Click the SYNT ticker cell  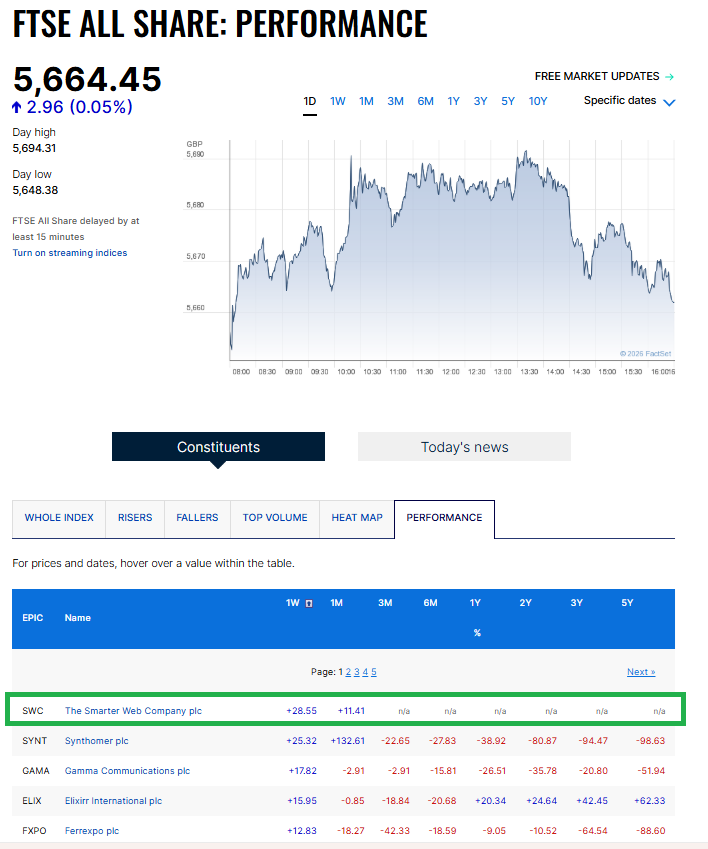point(35,741)
